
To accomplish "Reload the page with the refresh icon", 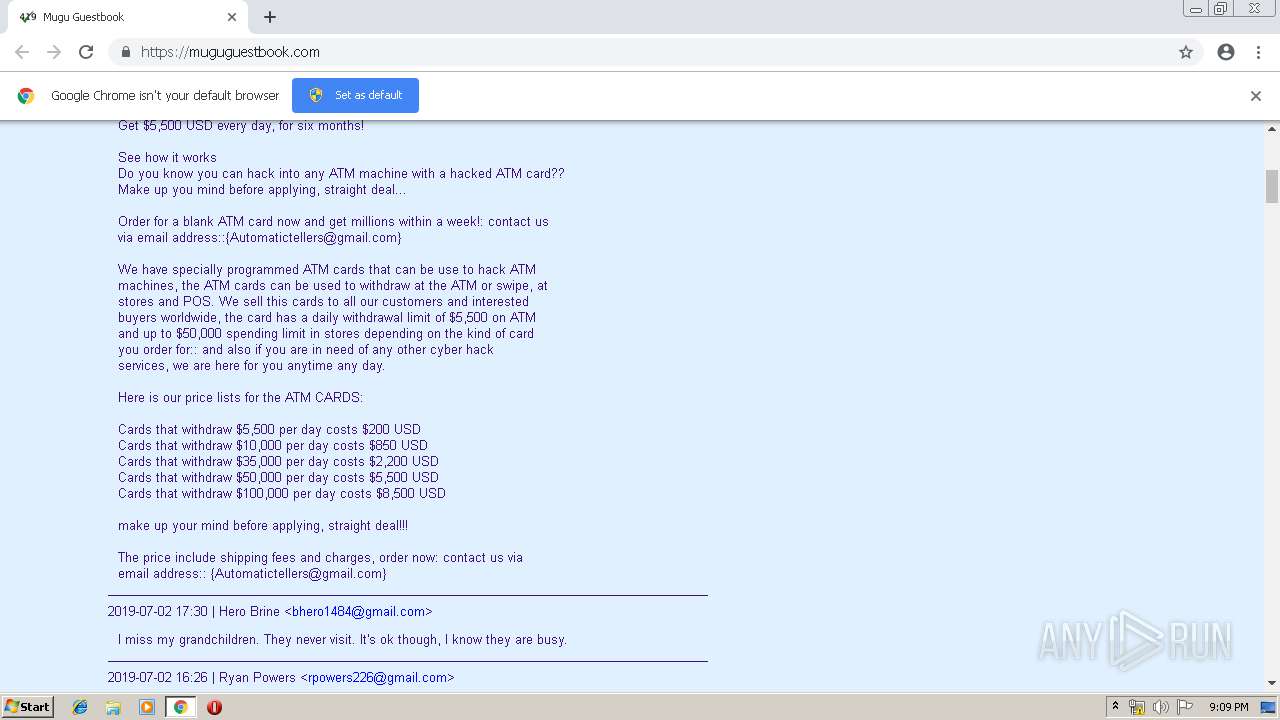I will [x=86, y=52].
